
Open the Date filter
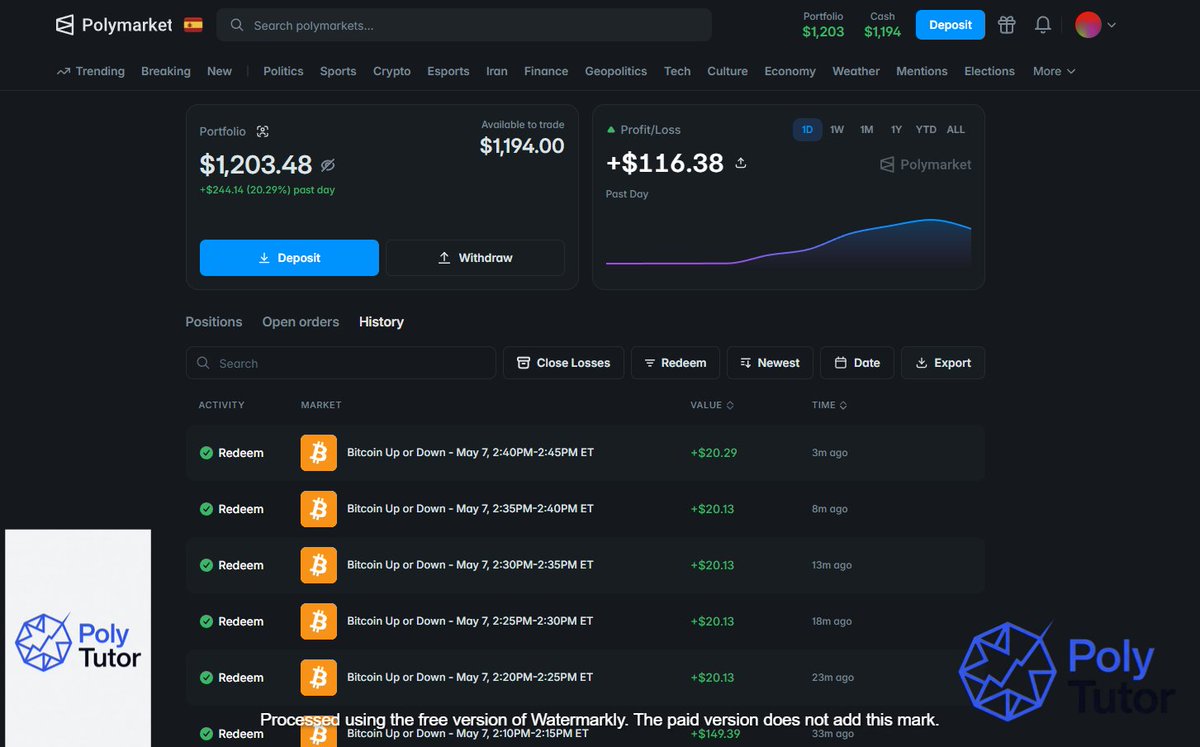click(x=857, y=363)
